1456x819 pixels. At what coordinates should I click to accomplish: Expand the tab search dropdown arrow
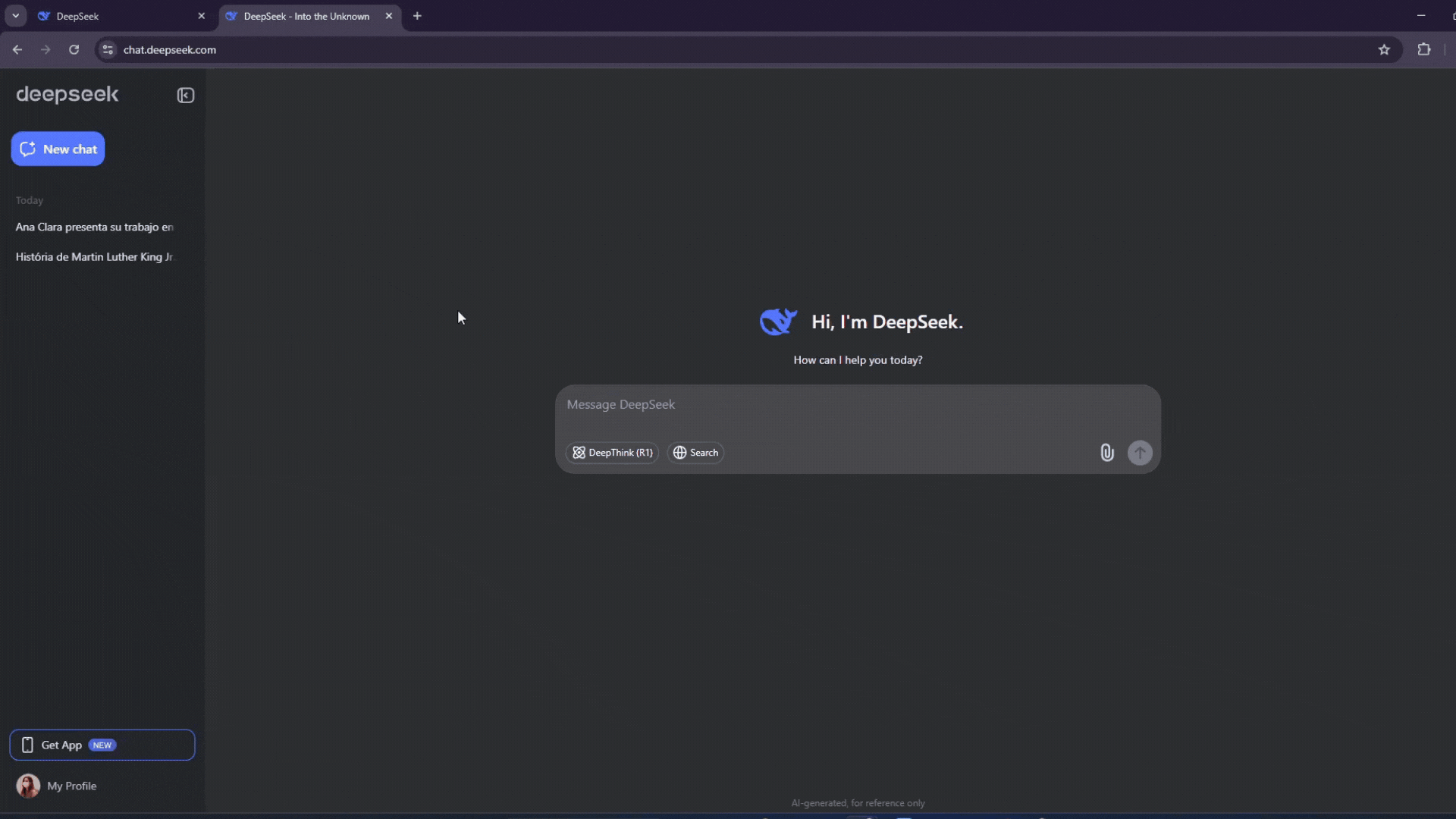(15, 16)
